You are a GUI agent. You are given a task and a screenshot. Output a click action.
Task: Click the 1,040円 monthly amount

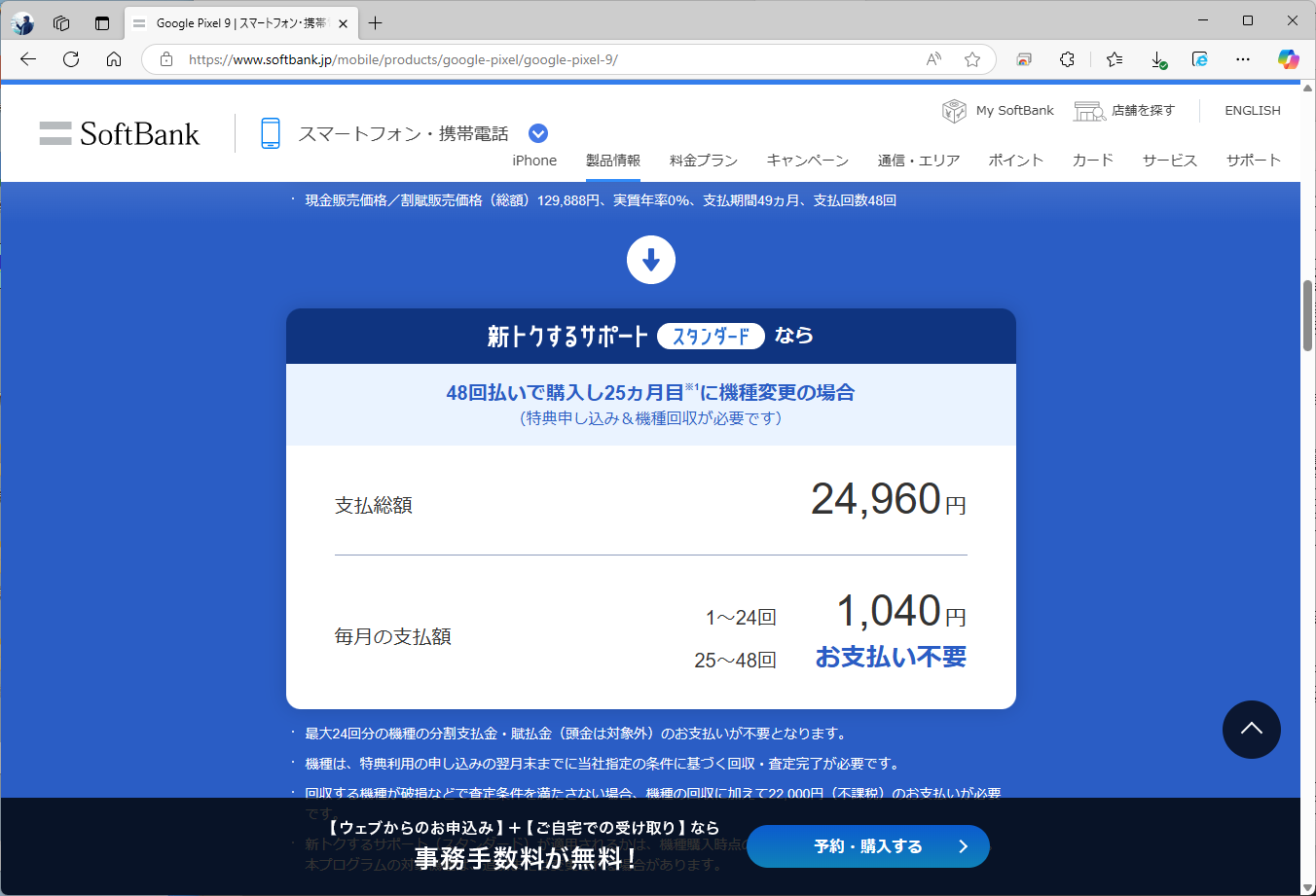coord(901,612)
